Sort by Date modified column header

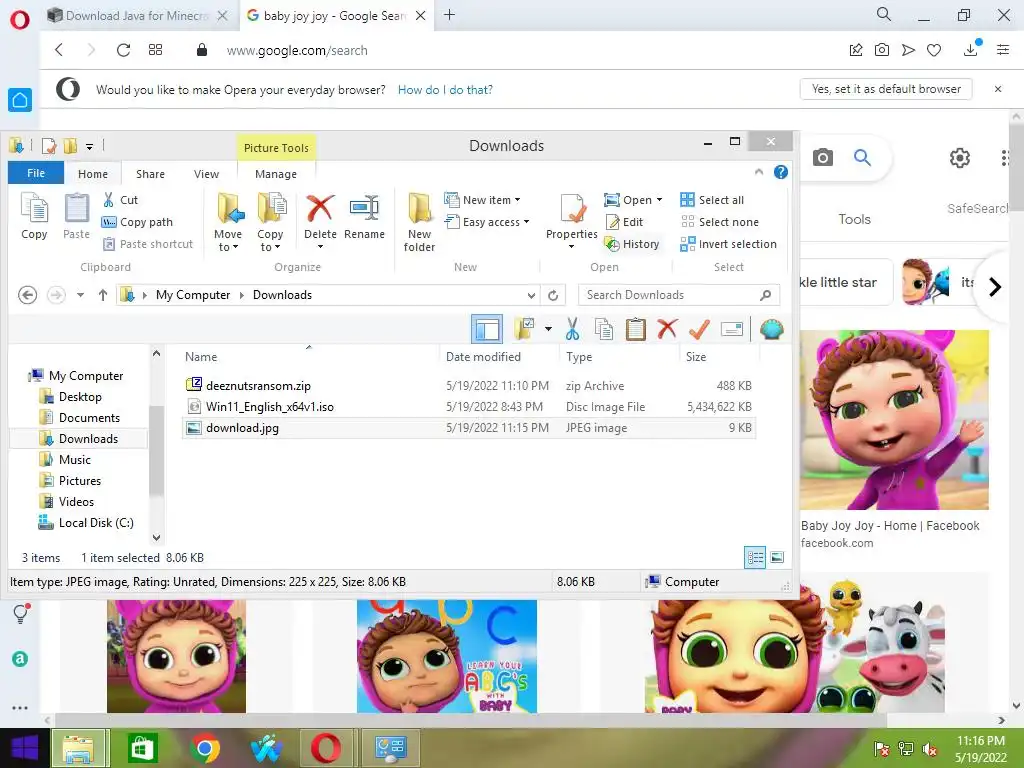tap(483, 357)
